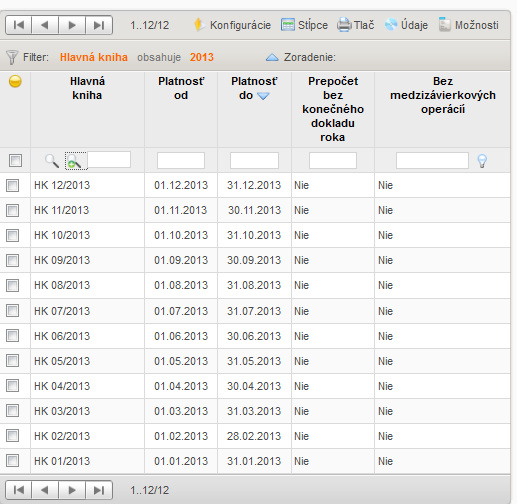Toggle sort arrow on Platnosť do column
Viewport: 517px width, 504px height.
pos(263,96)
